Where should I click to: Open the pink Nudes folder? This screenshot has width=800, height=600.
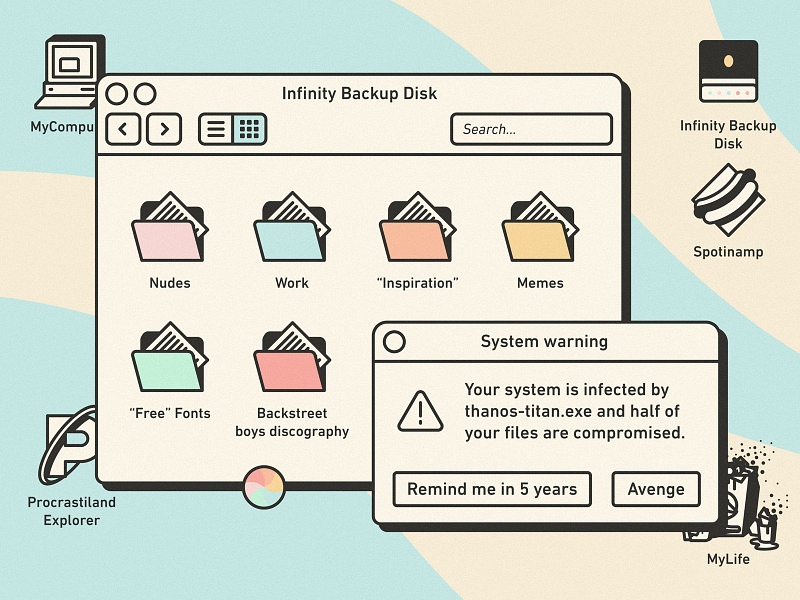(169, 227)
